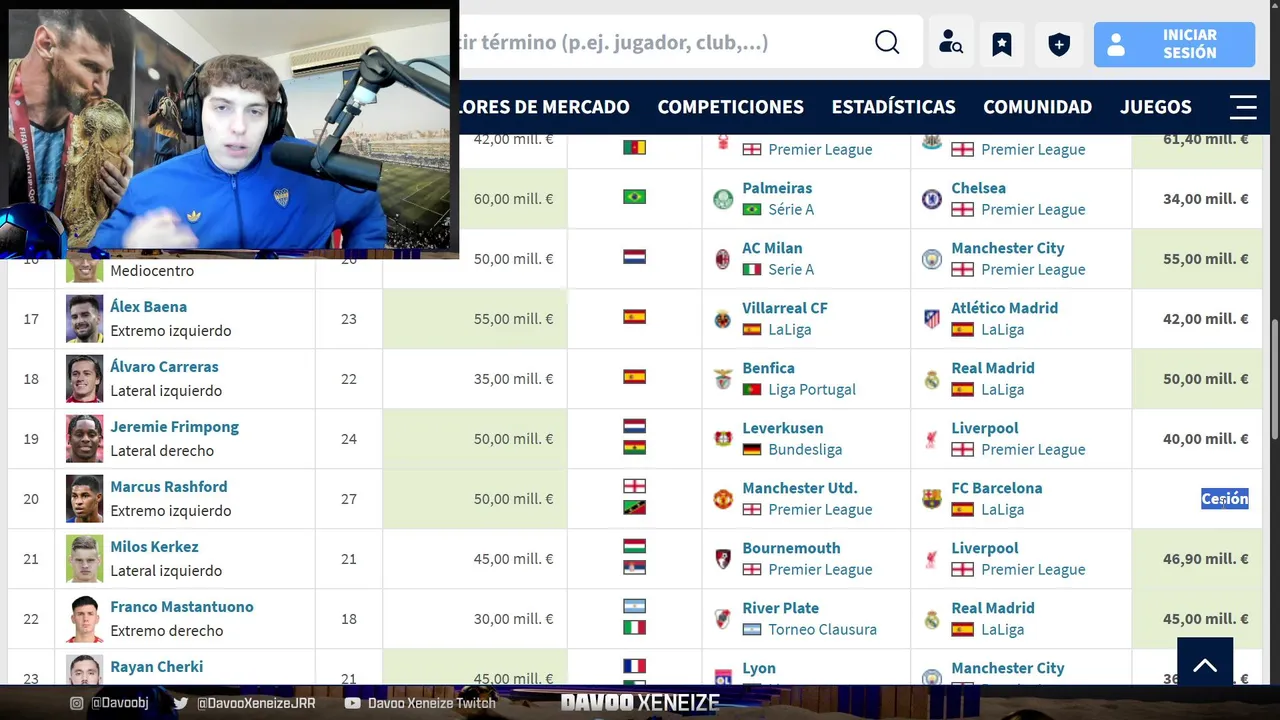The image size is (1280, 720).
Task: Click the 45,00 mill. € Mastantuono fee
Action: click(1206, 619)
